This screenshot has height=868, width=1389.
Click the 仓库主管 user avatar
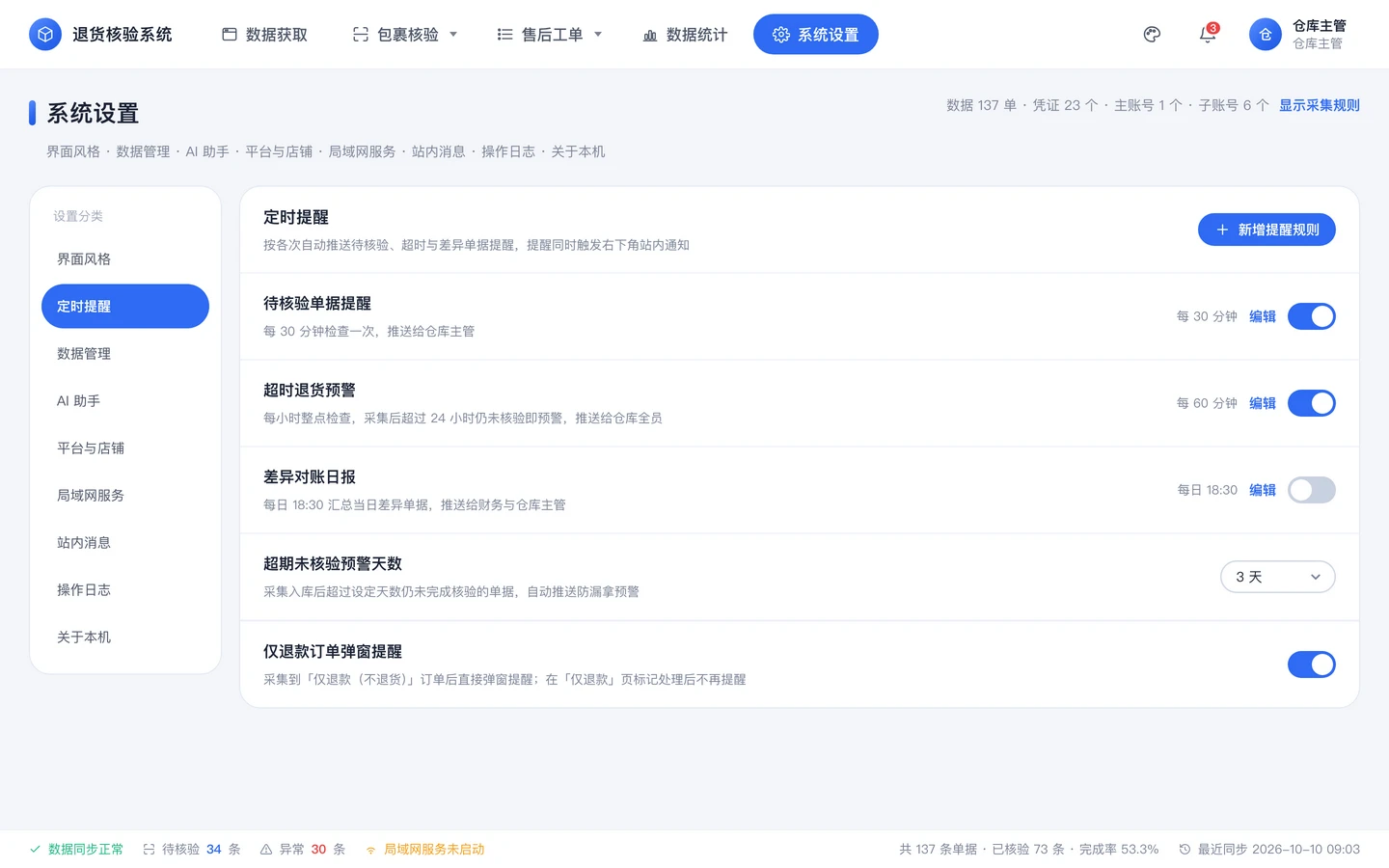coord(1266,35)
